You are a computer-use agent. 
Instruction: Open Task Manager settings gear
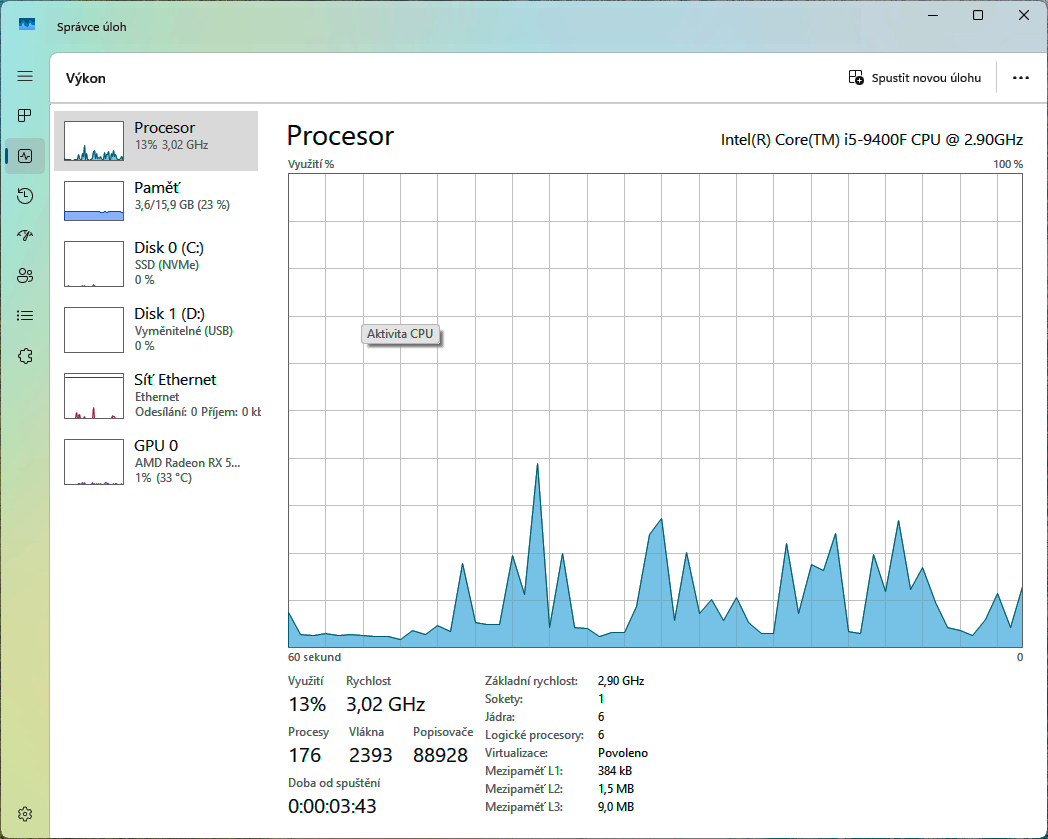(25, 814)
